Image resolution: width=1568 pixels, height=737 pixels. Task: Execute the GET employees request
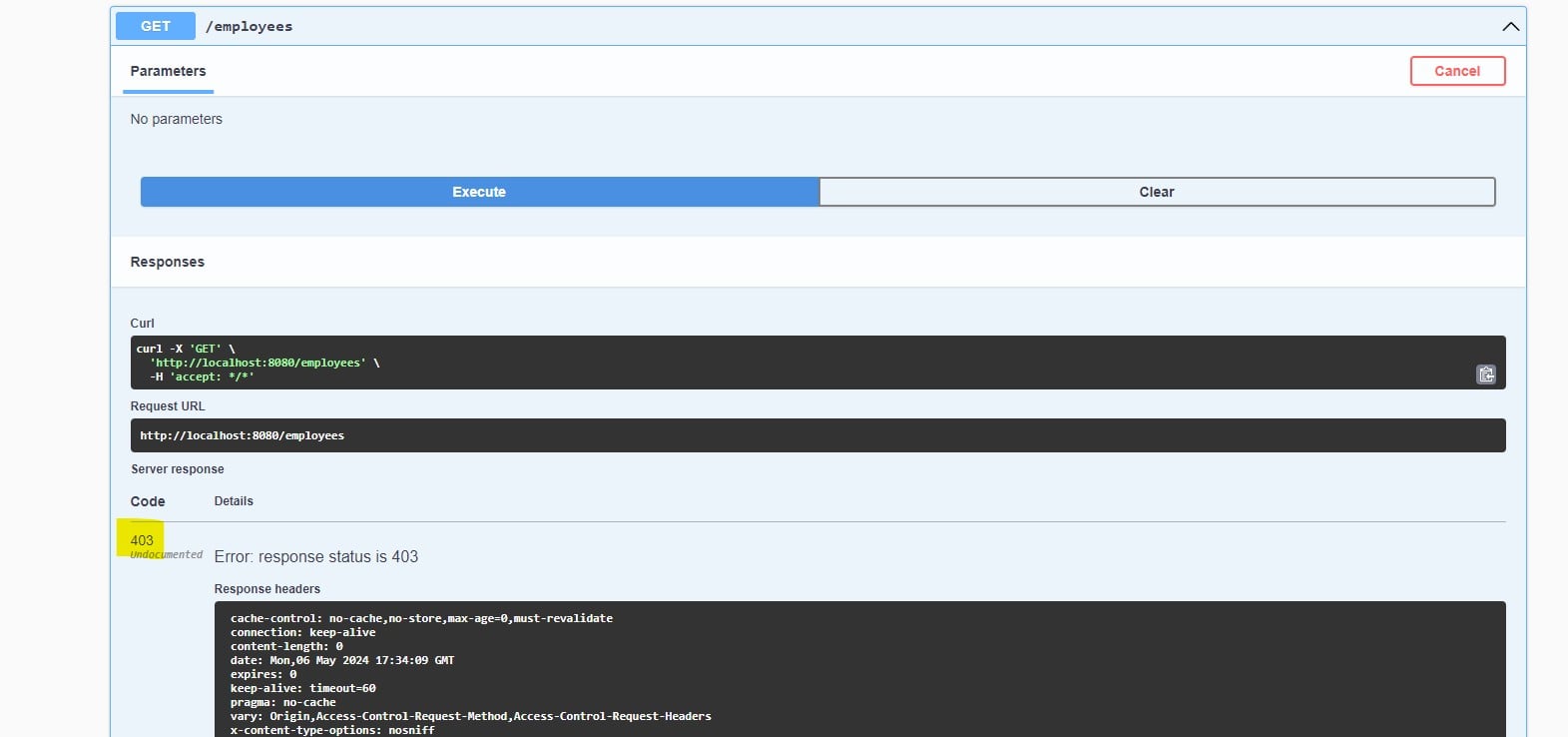479,192
